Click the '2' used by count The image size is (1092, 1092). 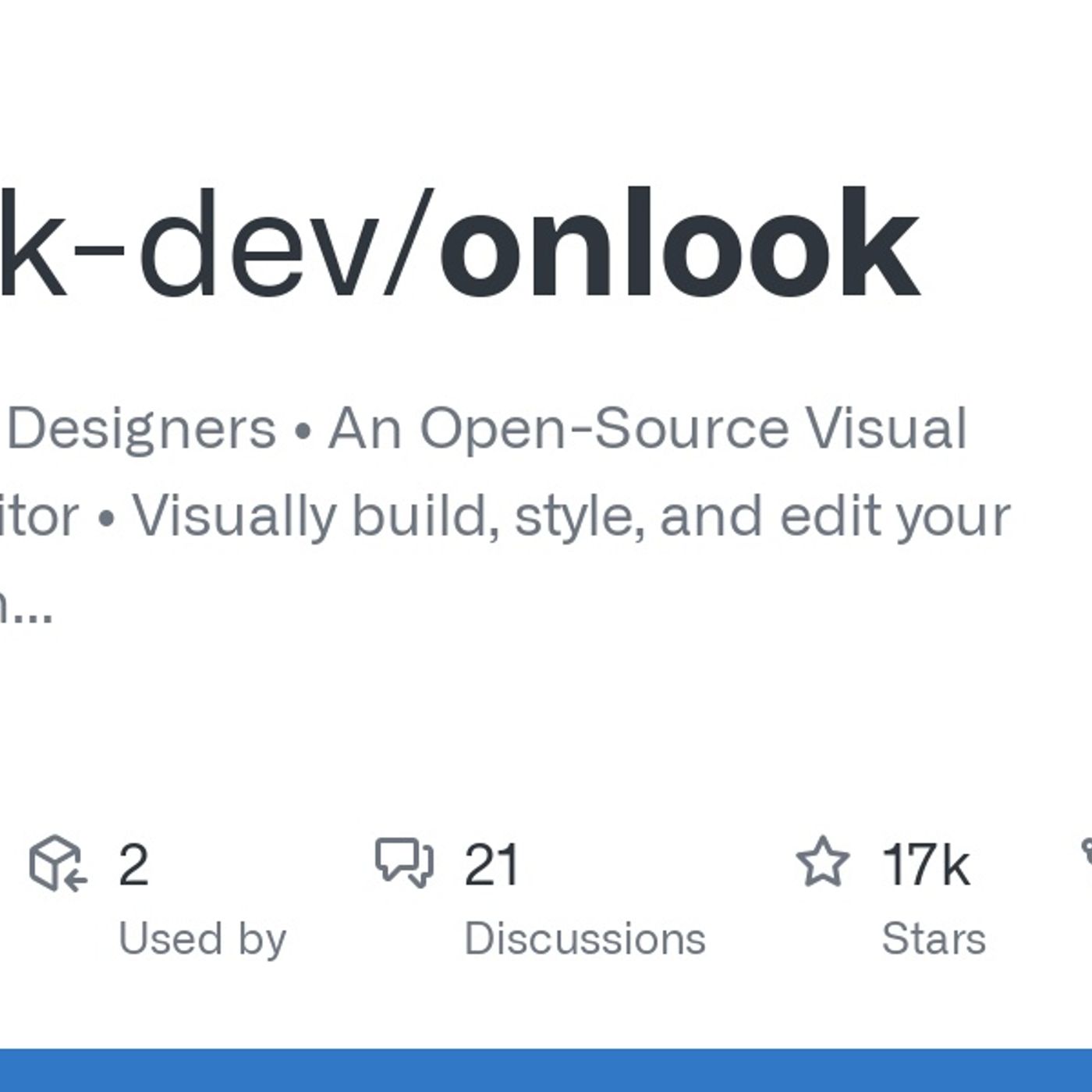pyautogui.click(x=133, y=865)
